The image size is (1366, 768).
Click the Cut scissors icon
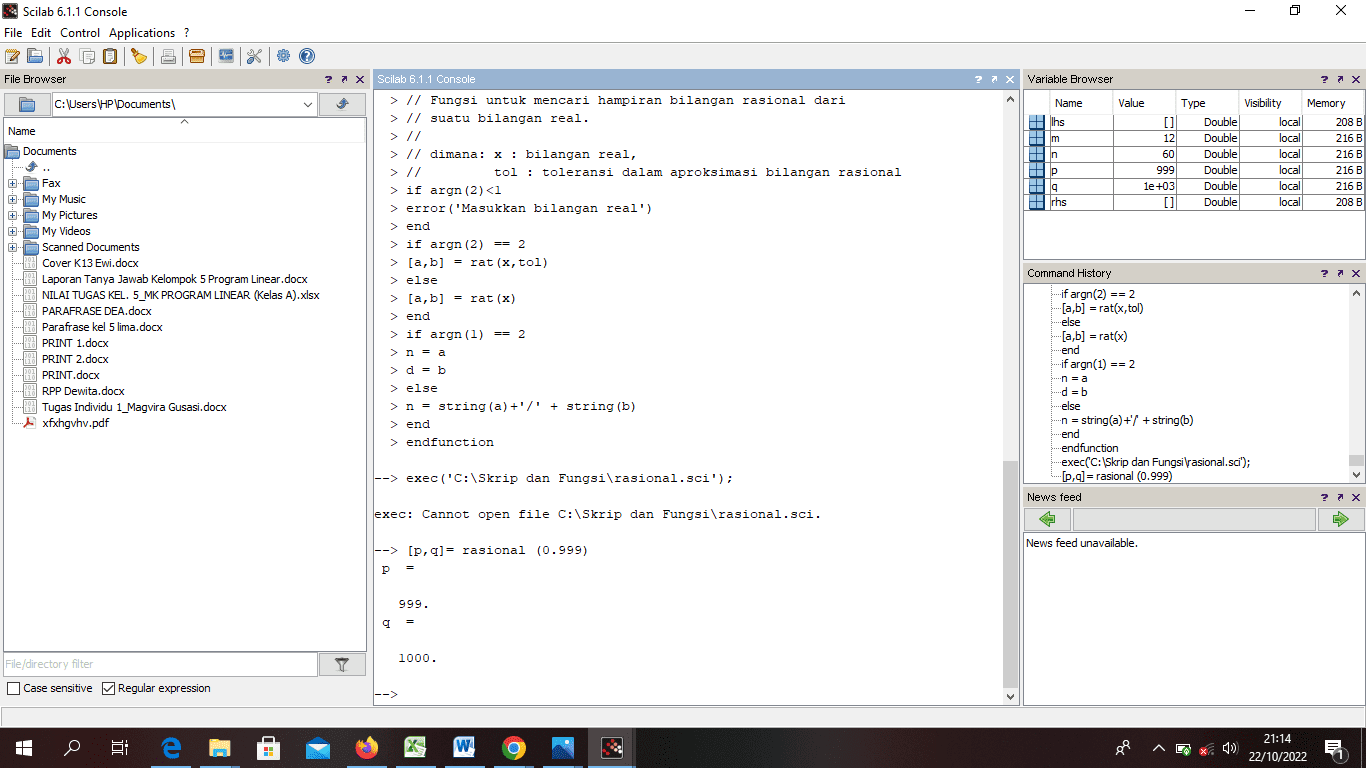(x=64, y=56)
